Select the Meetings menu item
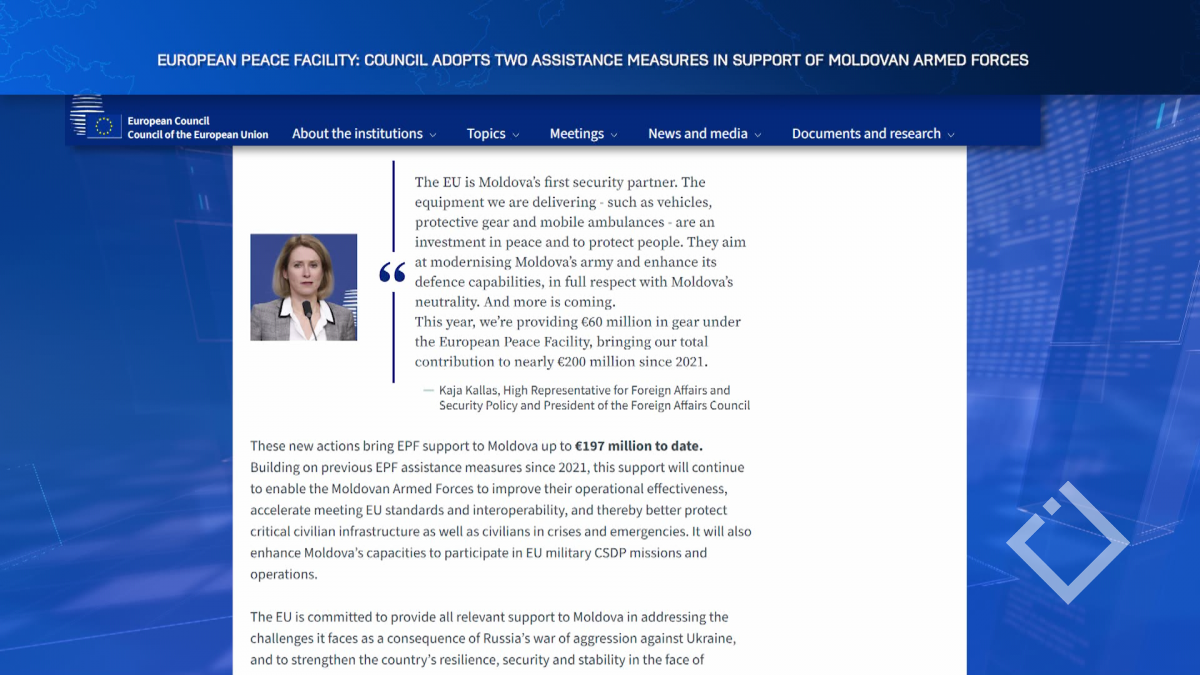 (576, 134)
